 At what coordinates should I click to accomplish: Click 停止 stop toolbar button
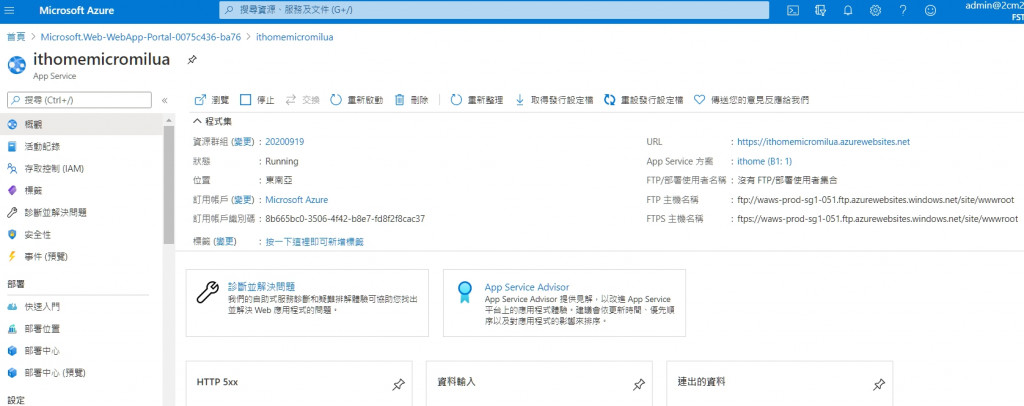(257, 100)
